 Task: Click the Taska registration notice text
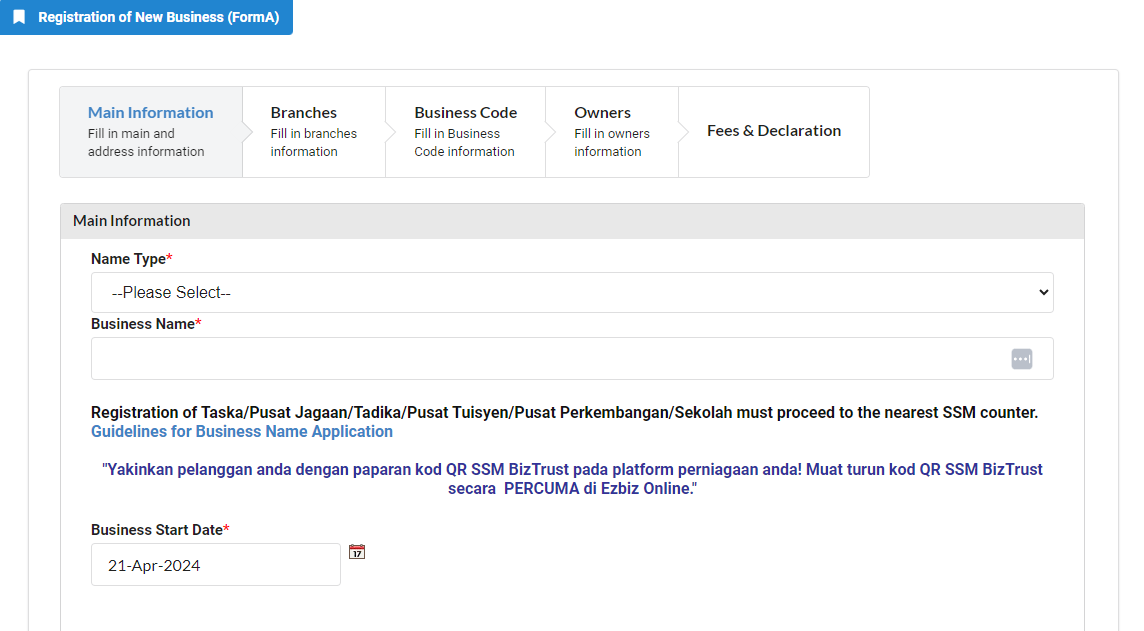[x=564, y=412]
